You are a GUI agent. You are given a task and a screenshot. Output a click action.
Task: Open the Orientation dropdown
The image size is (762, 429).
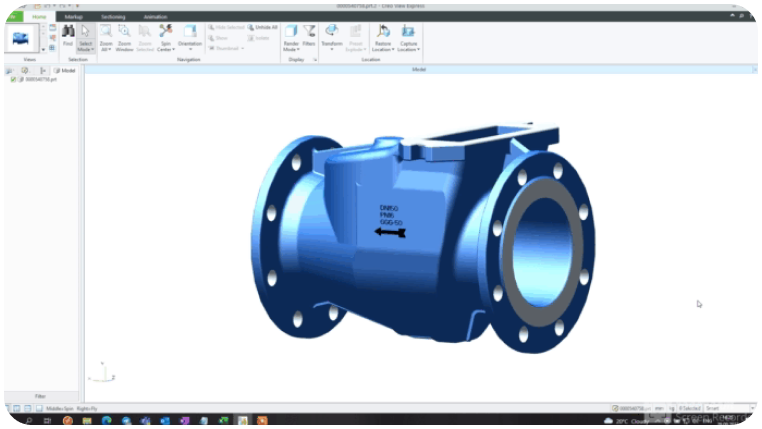coord(190,47)
